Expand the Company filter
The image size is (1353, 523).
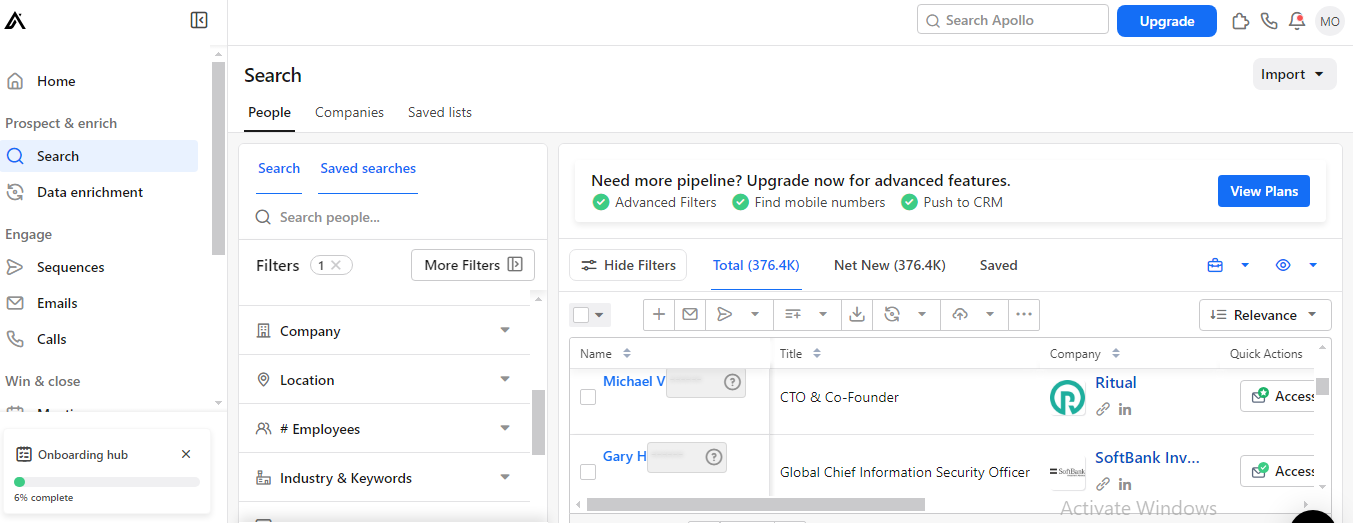tap(385, 331)
